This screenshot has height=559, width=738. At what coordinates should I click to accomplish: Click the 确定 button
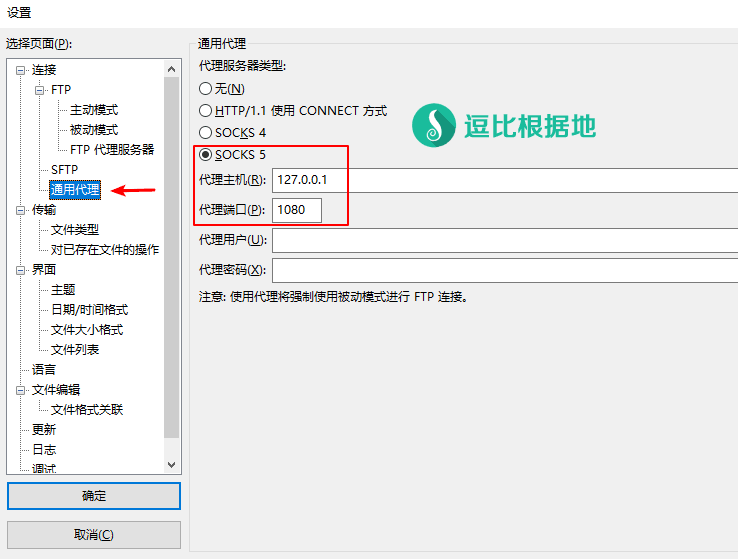(x=94, y=496)
